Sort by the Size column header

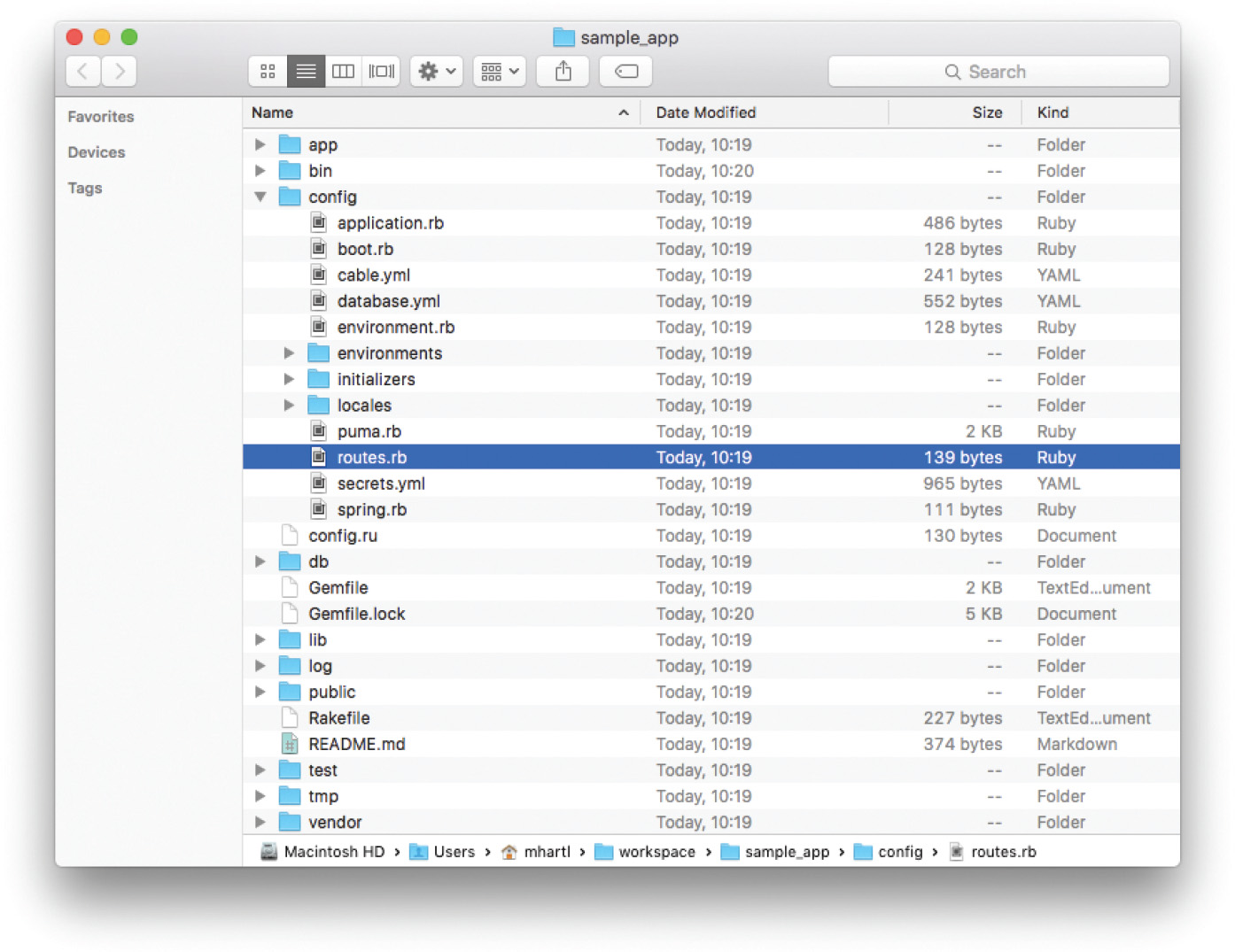(x=955, y=112)
